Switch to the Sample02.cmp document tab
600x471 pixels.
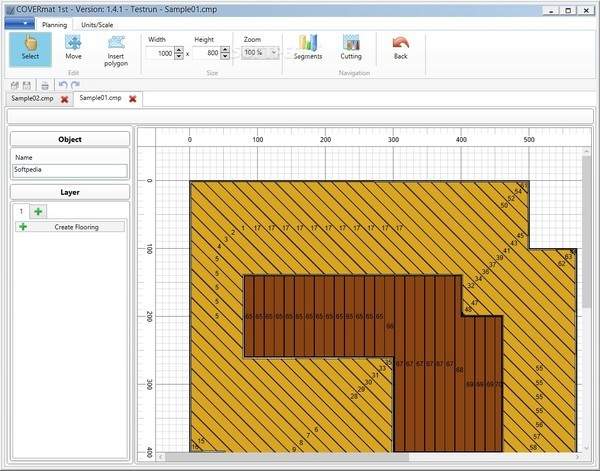(x=32, y=99)
